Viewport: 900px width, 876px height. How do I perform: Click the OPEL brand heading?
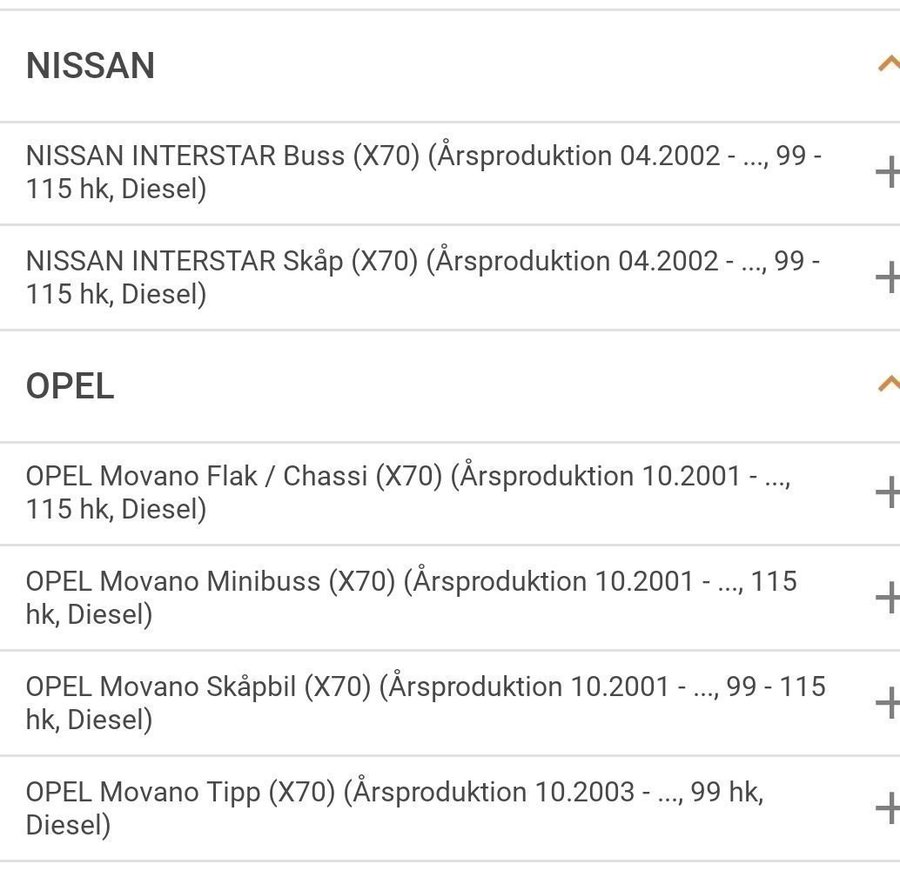70,386
